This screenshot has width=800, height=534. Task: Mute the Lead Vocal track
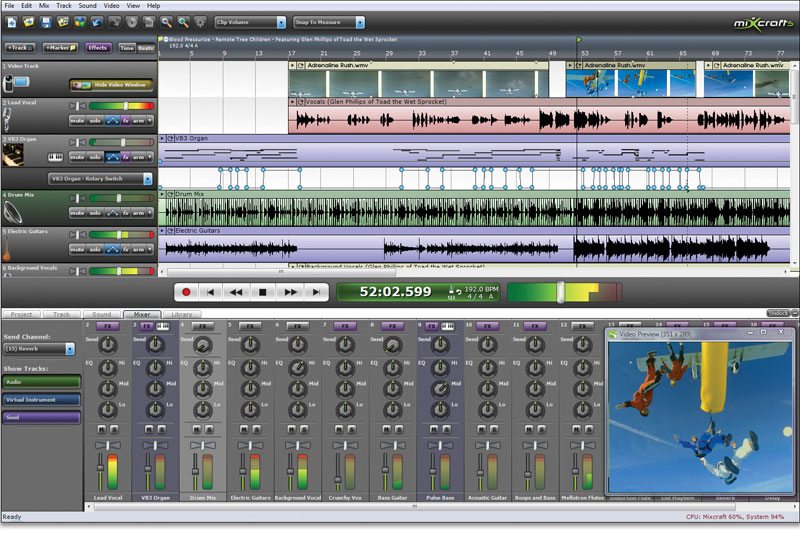pos(77,120)
